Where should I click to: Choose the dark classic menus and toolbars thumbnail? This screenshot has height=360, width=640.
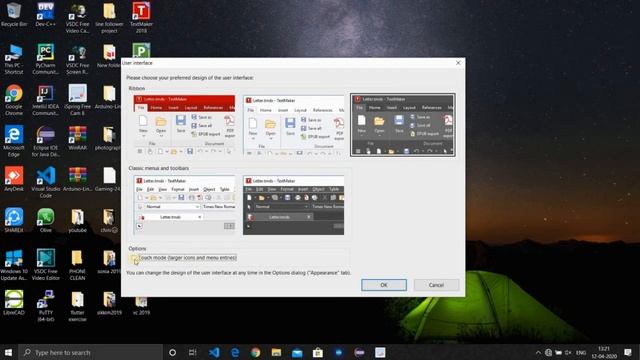point(293,205)
